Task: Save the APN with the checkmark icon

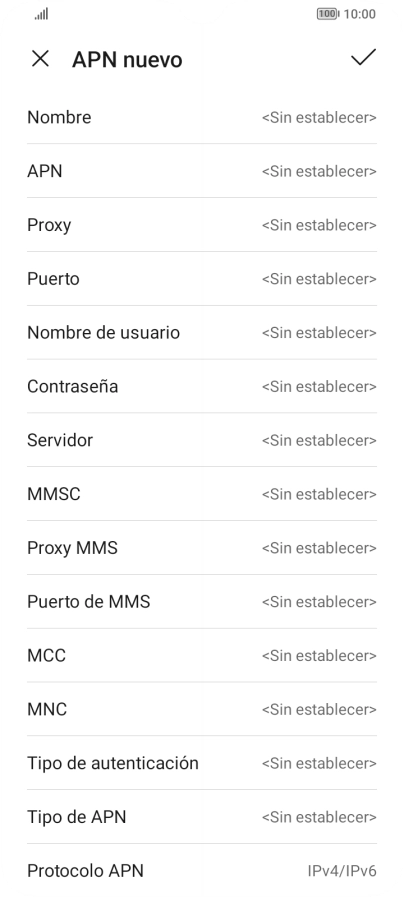Action: [363, 57]
